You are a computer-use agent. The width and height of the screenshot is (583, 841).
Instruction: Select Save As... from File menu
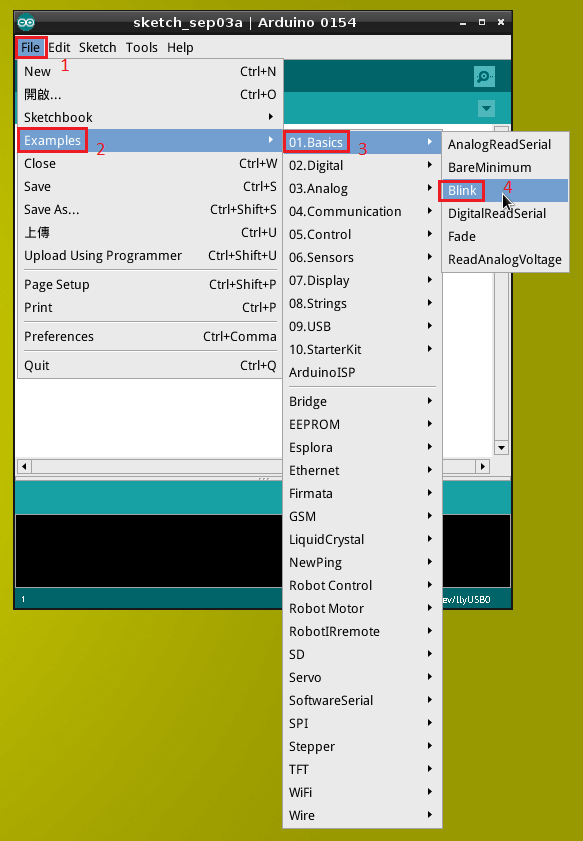[150, 210]
